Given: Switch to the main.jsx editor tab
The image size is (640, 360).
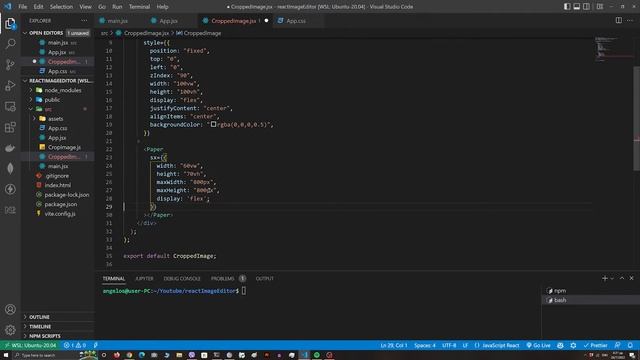Looking at the screenshot, I should pyautogui.click(x=117, y=20).
